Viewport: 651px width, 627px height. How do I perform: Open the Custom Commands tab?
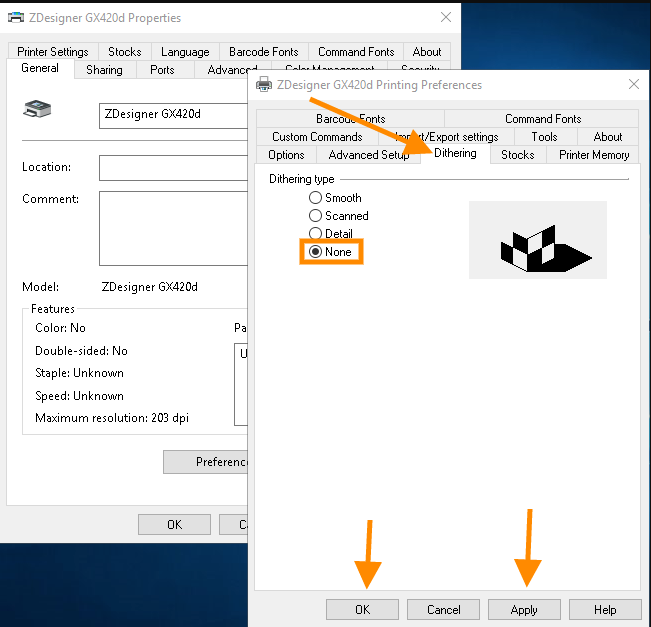point(317,137)
